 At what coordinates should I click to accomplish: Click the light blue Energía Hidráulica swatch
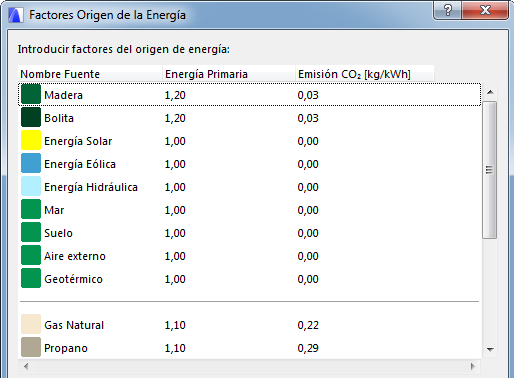pyautogui.click(x=31, y=186)
